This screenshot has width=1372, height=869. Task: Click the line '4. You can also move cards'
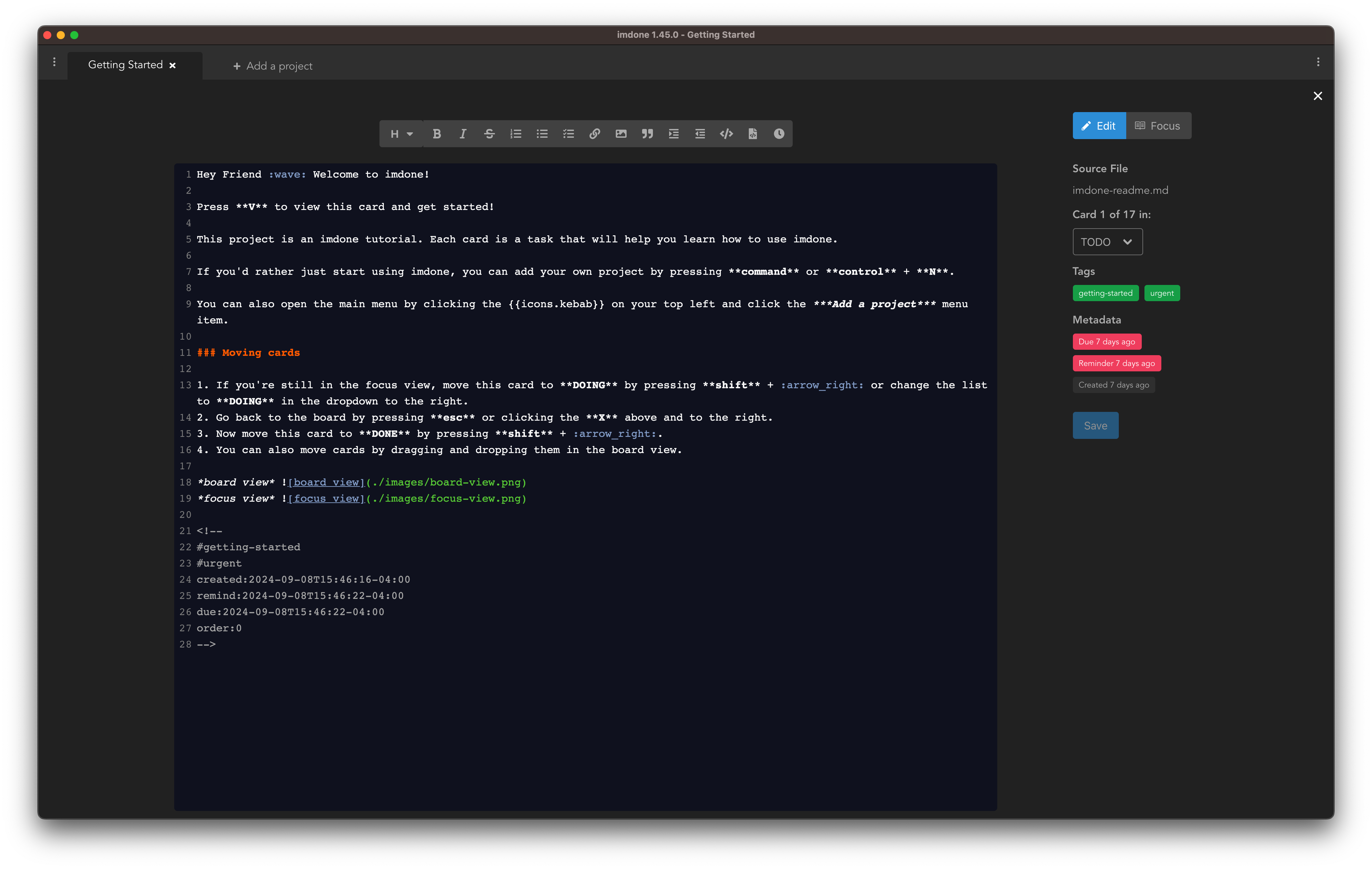(x=439, y=450)
